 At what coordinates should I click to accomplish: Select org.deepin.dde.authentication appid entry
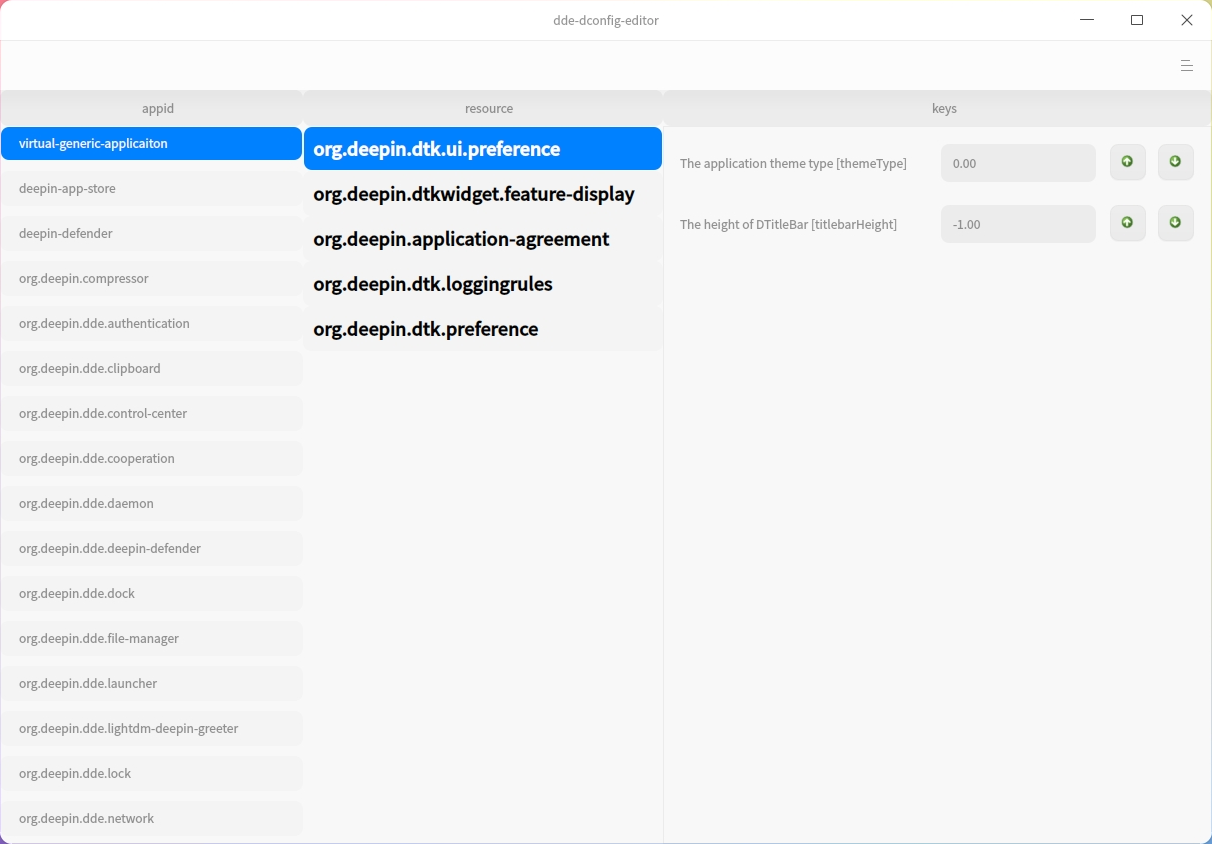(151, 323)
